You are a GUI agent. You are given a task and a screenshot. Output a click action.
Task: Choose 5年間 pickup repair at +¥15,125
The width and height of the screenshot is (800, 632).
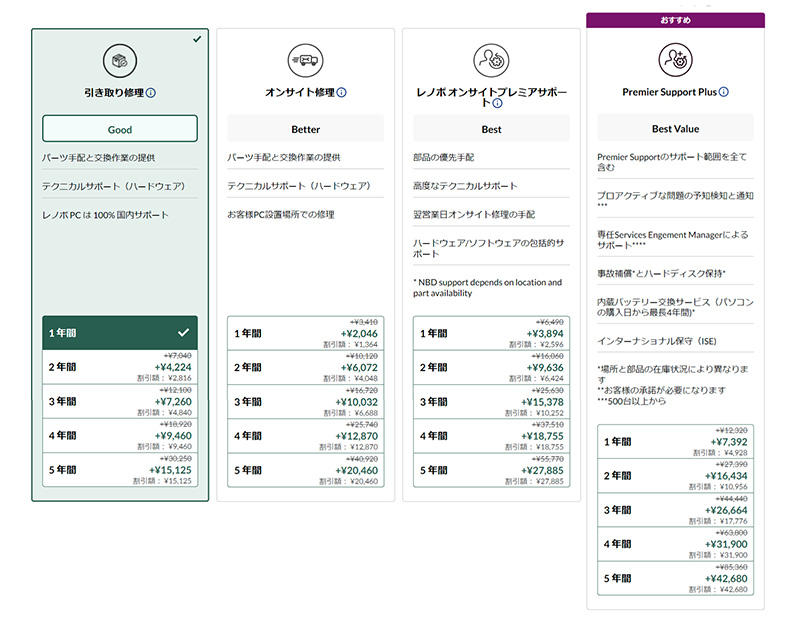coord(120,469)
